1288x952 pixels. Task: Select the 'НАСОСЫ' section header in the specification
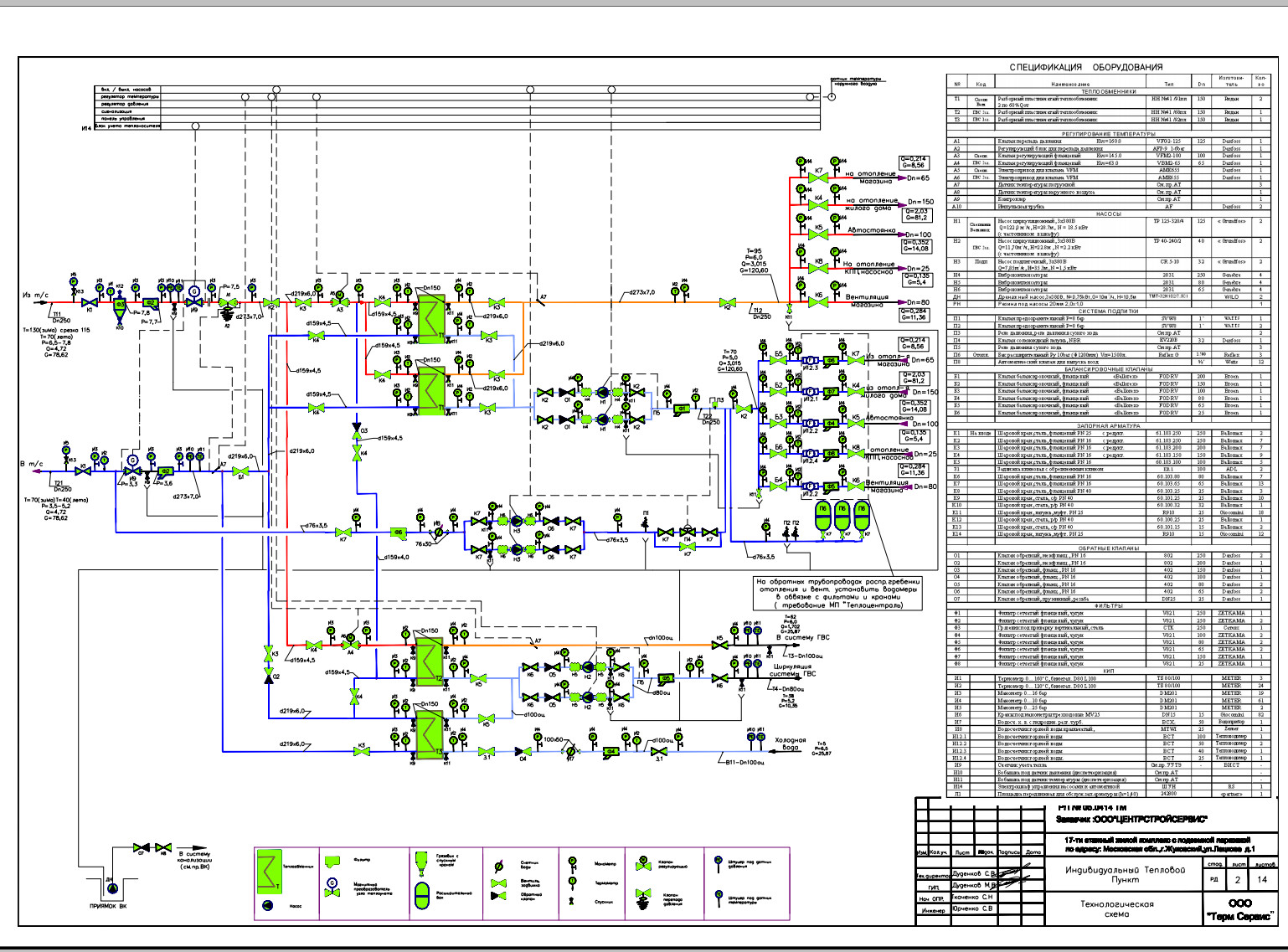click(1108, 214)
